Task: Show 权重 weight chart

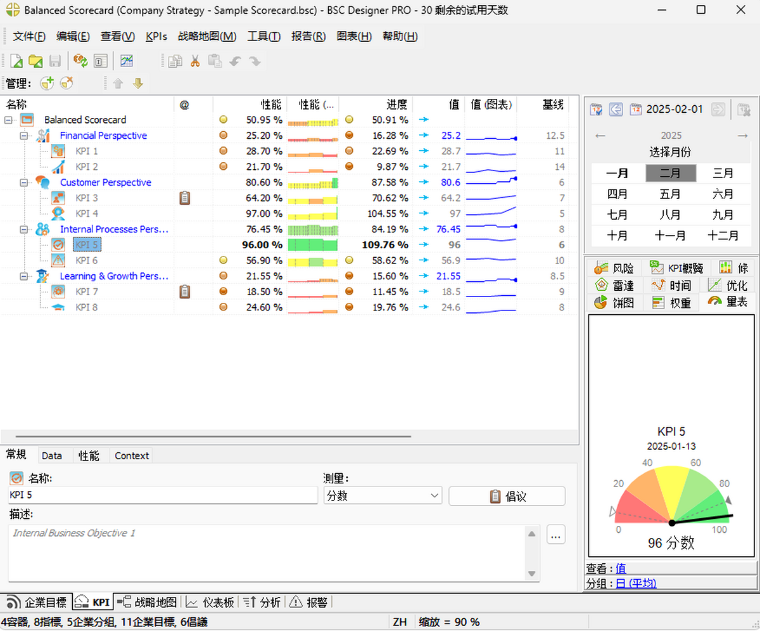Action: pyautogui.click(x=671, y=303)
